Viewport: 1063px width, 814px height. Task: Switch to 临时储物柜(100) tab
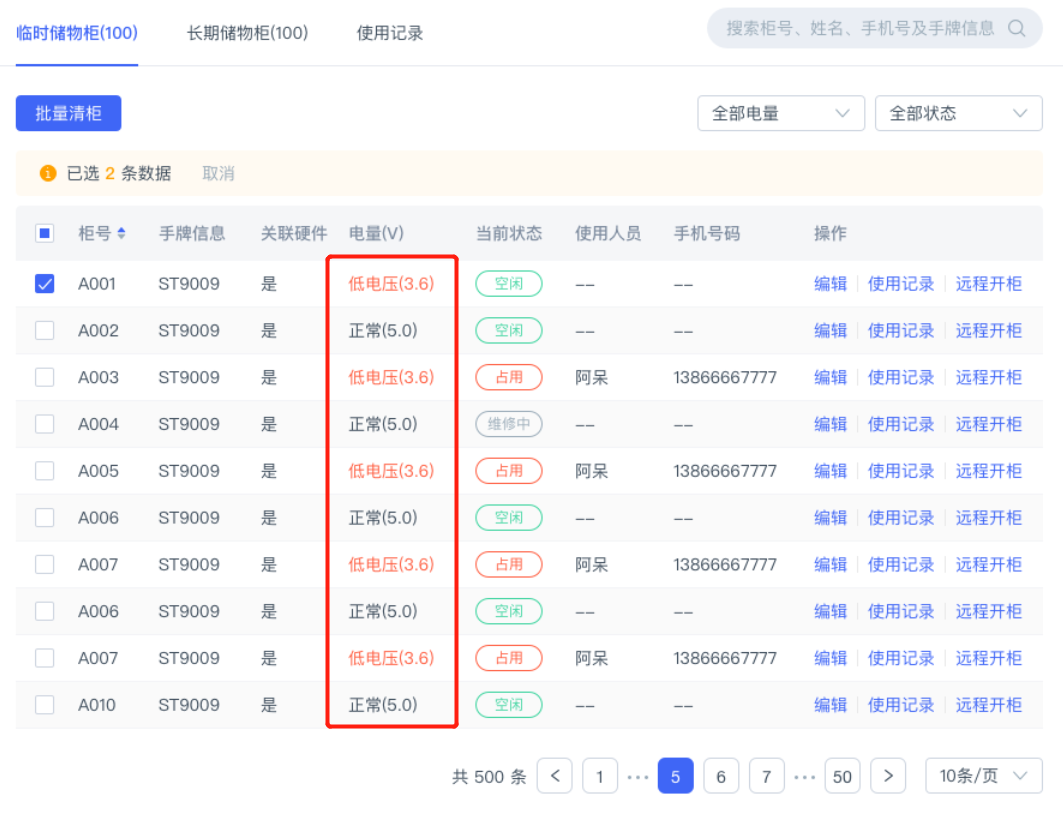pyautogui.click(x=77, y=33)
